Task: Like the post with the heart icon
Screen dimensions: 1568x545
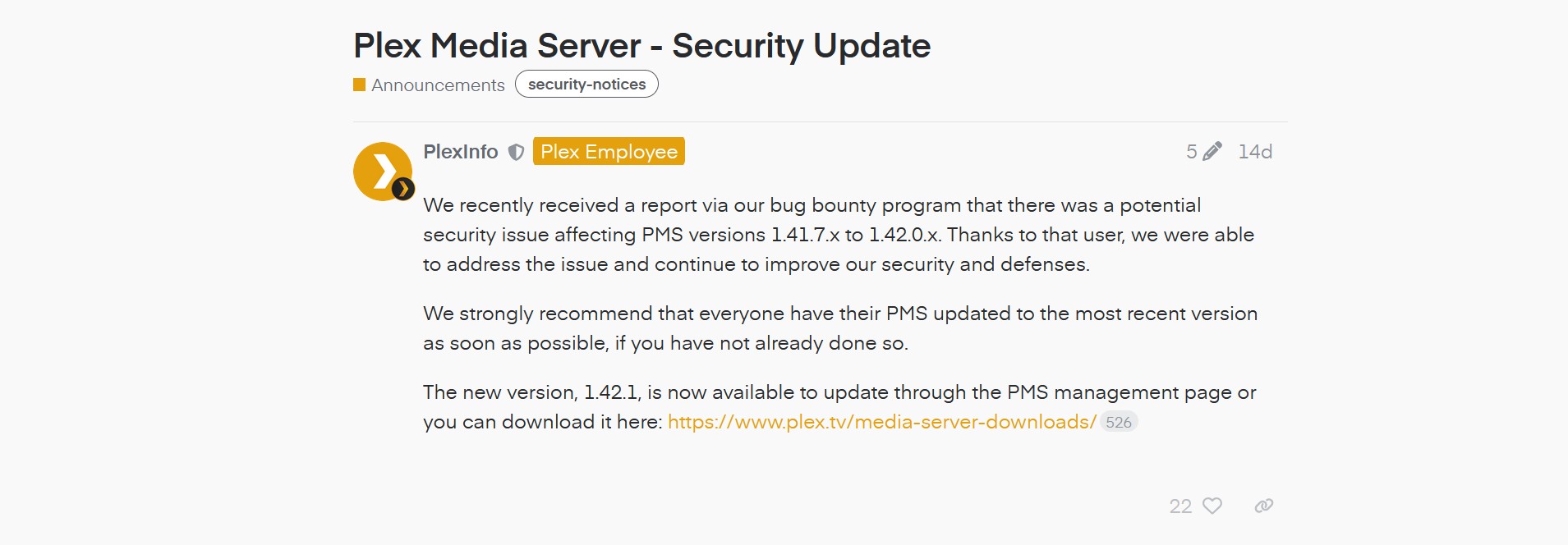Action: tap(1212, 506)
